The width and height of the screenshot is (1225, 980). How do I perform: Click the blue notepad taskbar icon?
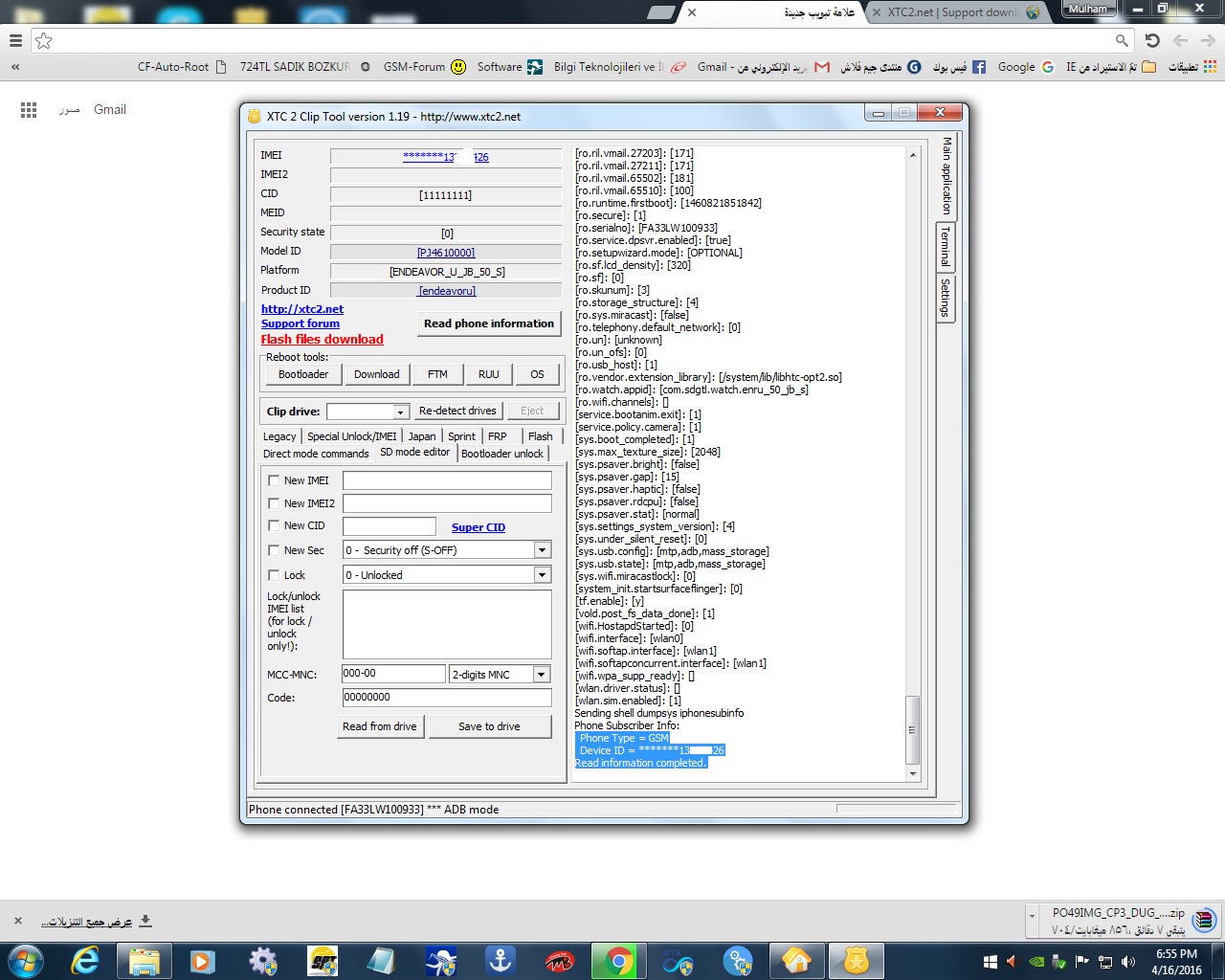pyautogui.click(x=382, y=961)
